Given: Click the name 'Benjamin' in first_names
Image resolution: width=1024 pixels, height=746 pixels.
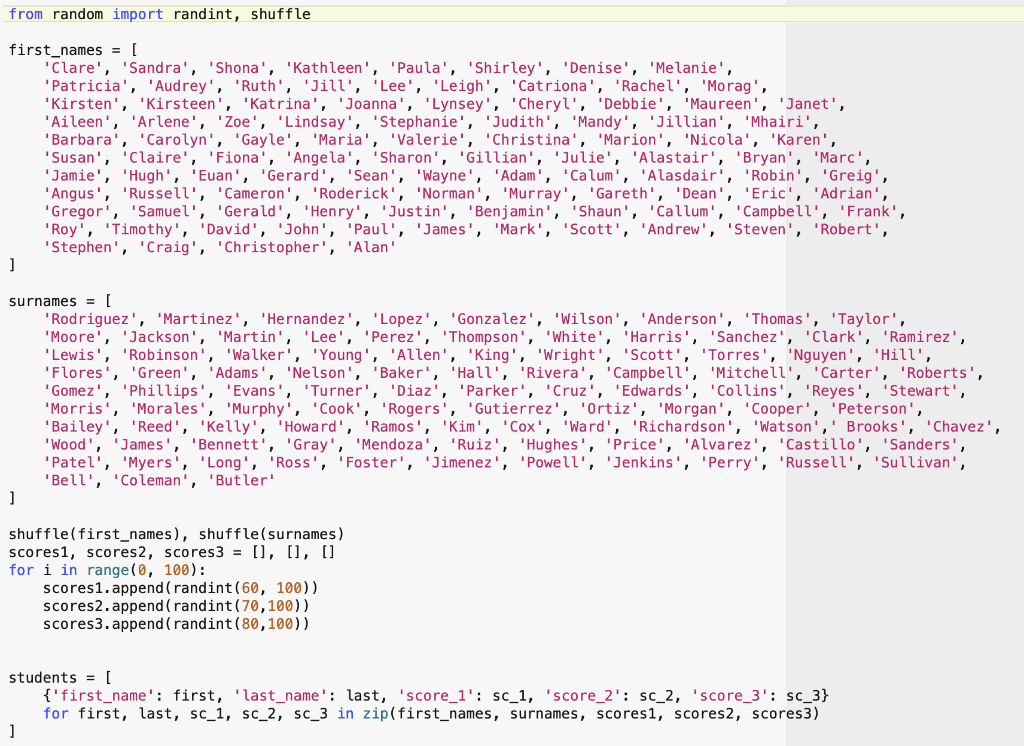Looking at the screenshot, I should (x=513, y=212).
